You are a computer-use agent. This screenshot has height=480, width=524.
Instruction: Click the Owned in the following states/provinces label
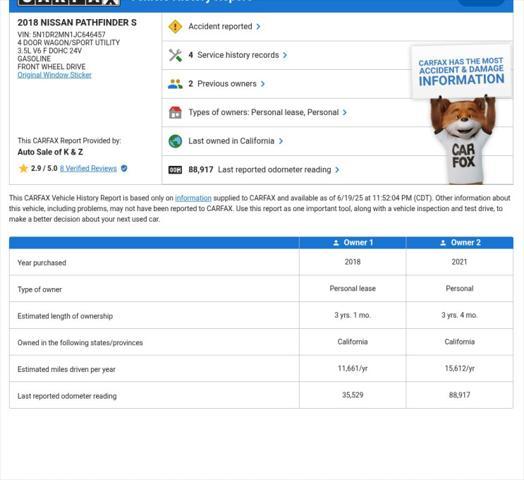coord(80,343)
